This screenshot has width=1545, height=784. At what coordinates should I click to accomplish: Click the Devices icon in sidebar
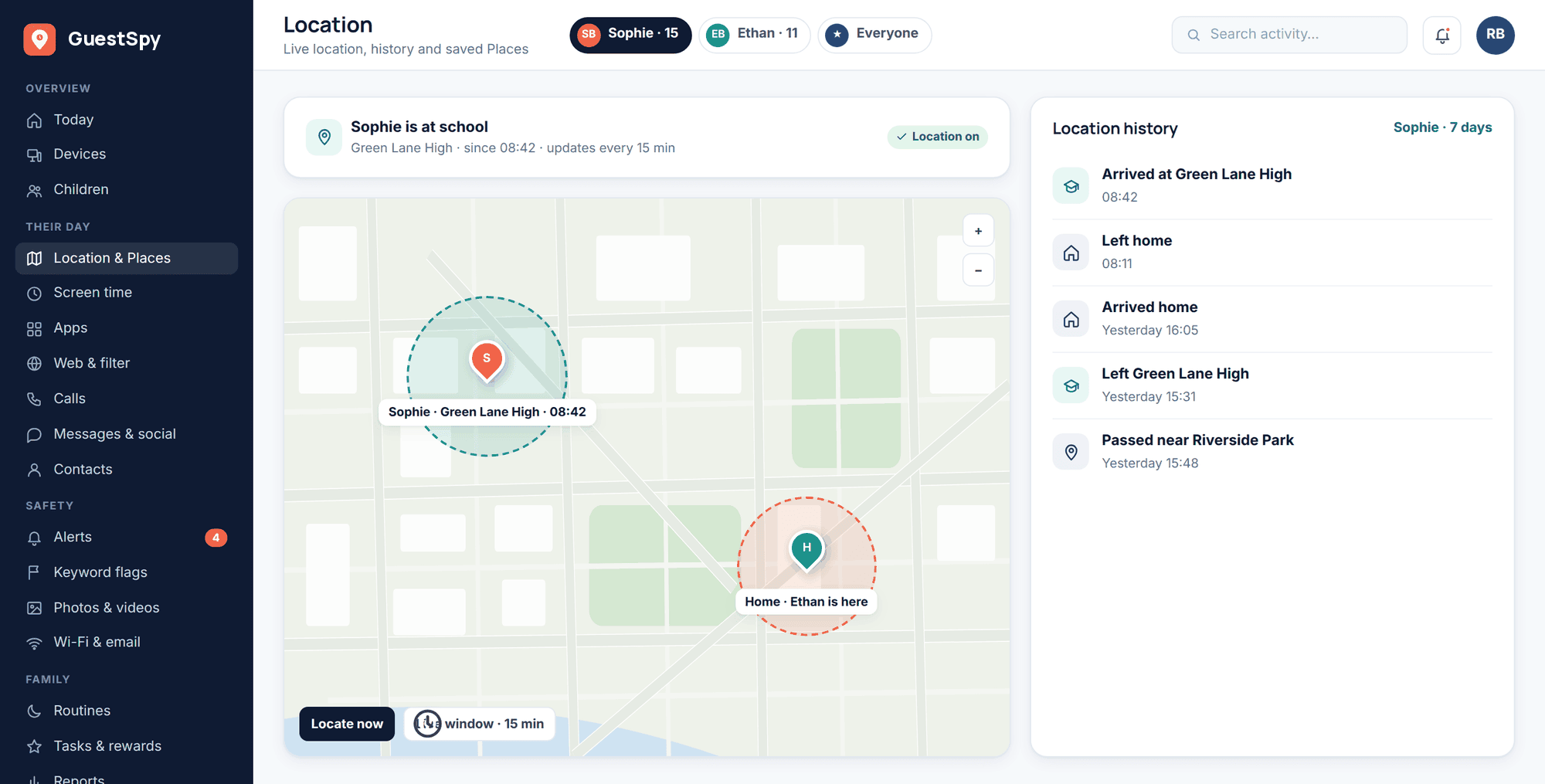[34, 155]
